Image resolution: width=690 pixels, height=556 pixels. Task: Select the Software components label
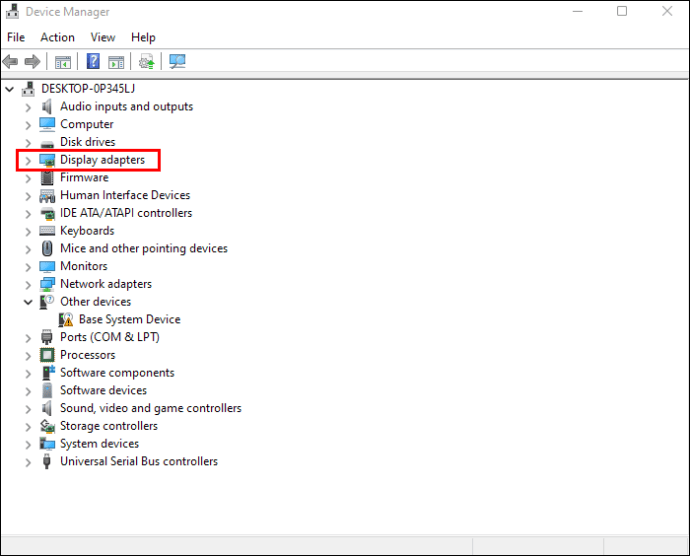(117, 372)
